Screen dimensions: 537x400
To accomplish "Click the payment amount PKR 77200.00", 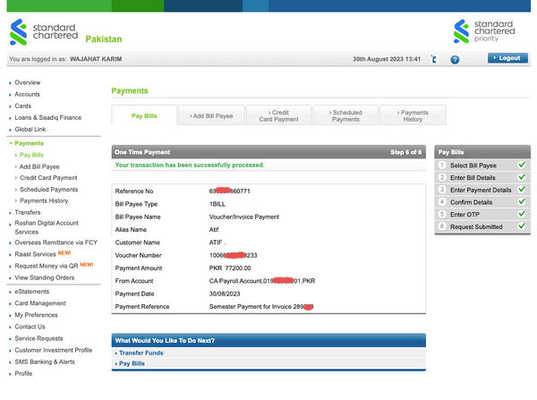I will point(230,268).
